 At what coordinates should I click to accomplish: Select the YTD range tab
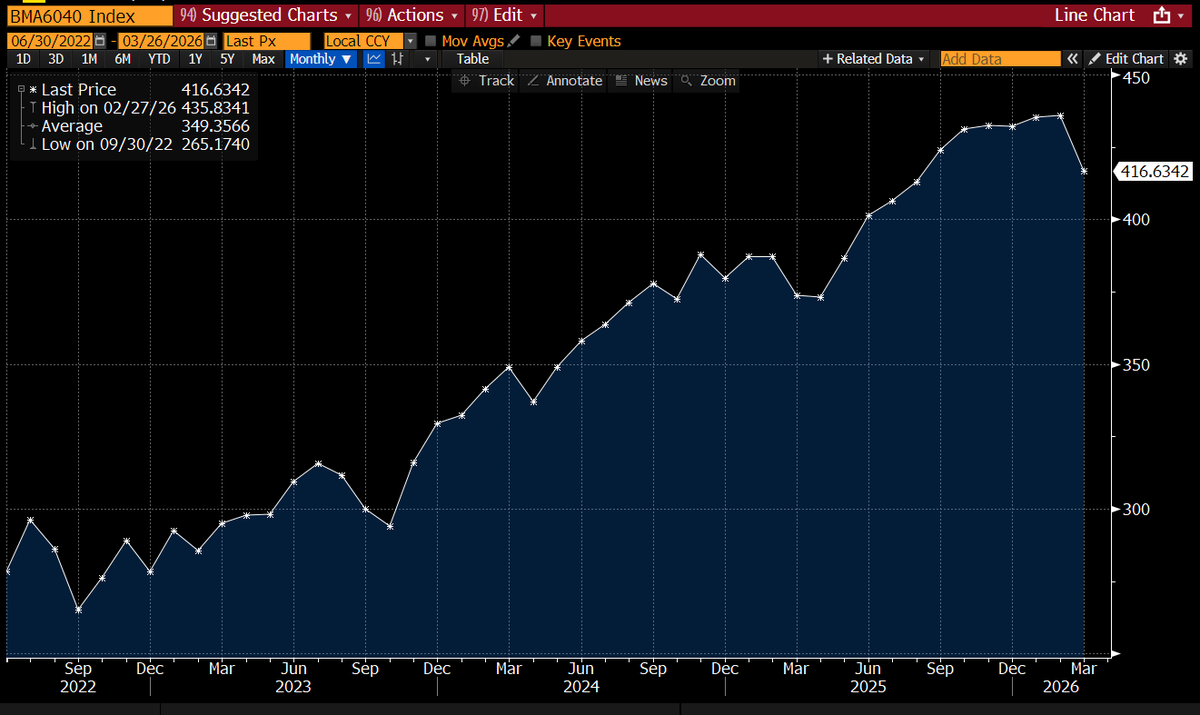coord(159,59)
